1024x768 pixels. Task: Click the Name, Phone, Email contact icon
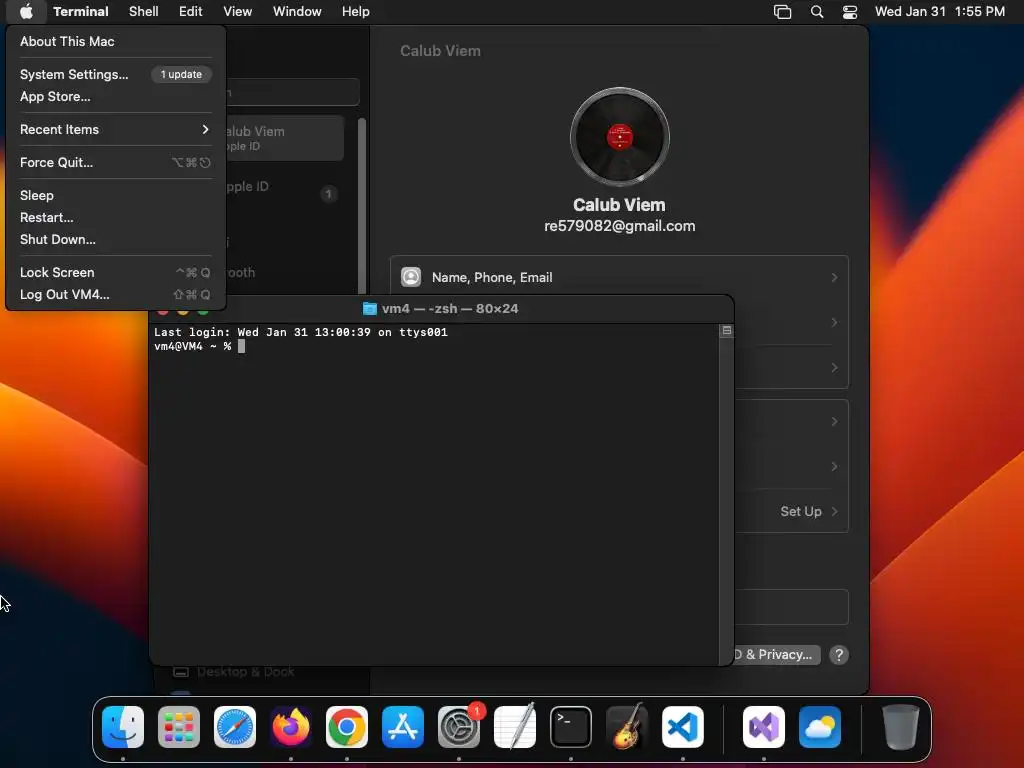411,278
